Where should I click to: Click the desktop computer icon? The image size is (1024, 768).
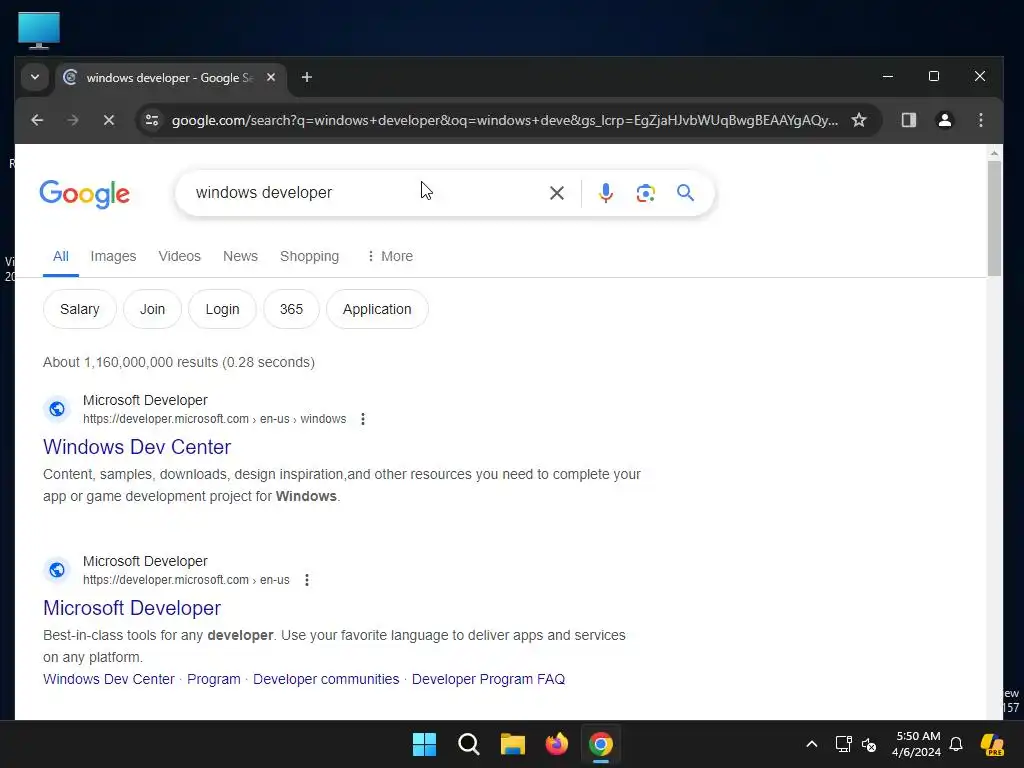tap(39, 30)
